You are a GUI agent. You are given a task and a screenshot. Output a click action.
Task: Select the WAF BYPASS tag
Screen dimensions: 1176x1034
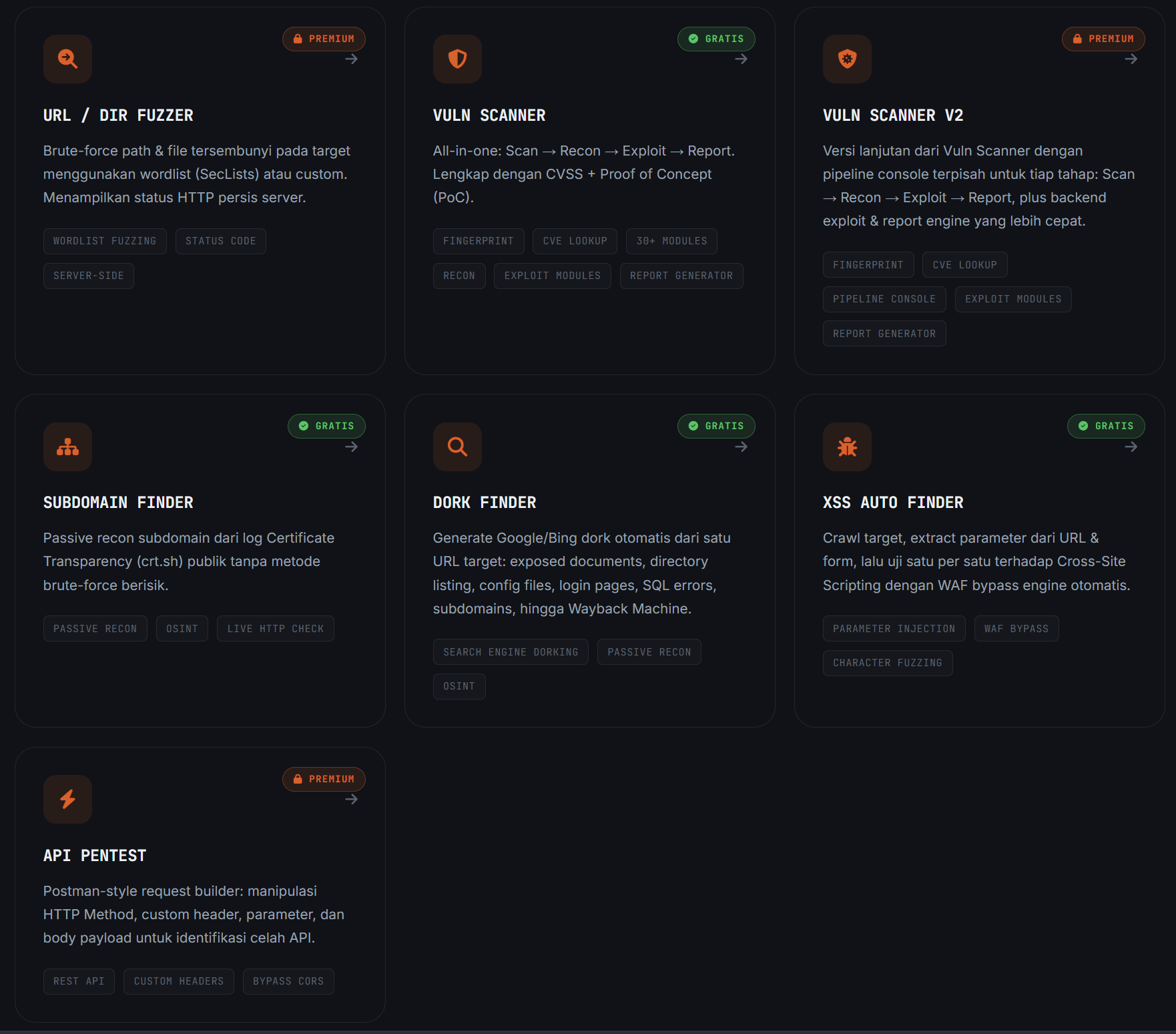1016,629
